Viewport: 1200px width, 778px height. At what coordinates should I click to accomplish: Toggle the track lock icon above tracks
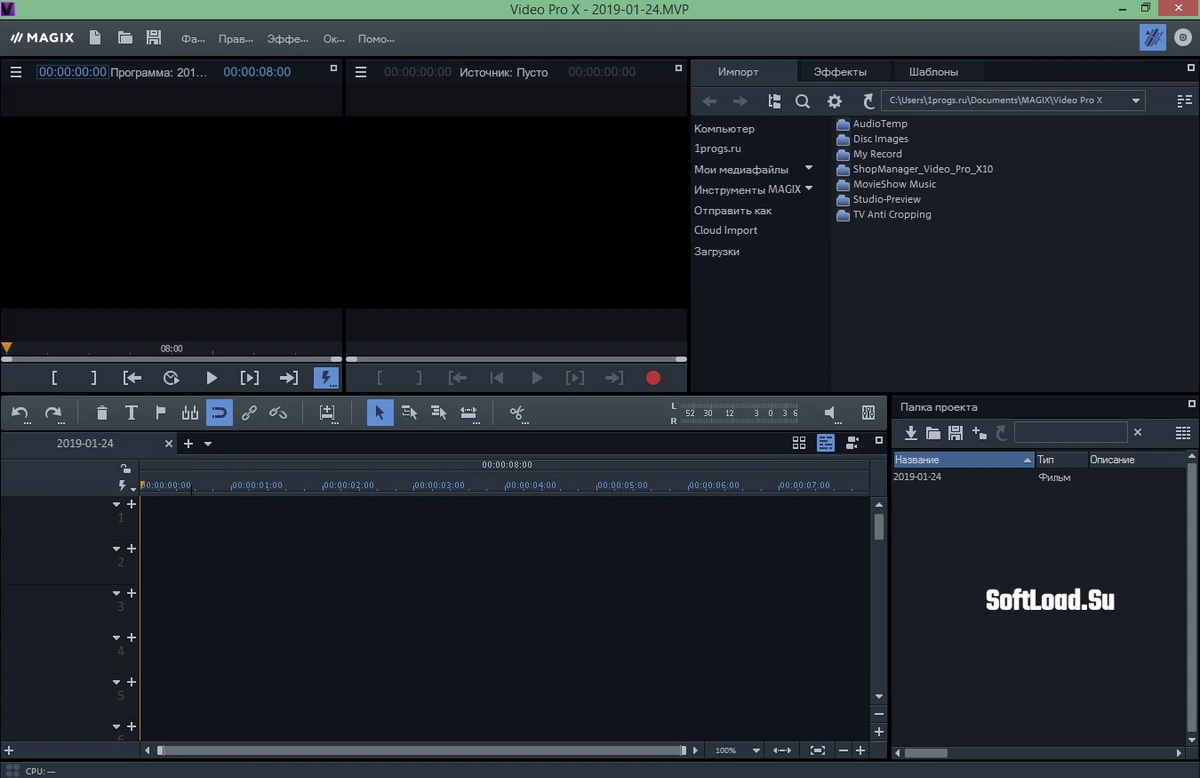(x=124, y=468)
